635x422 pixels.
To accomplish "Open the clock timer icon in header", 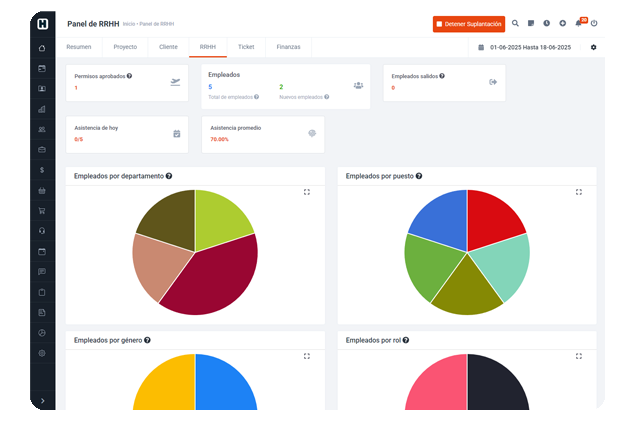I will (x=547, y=23).
